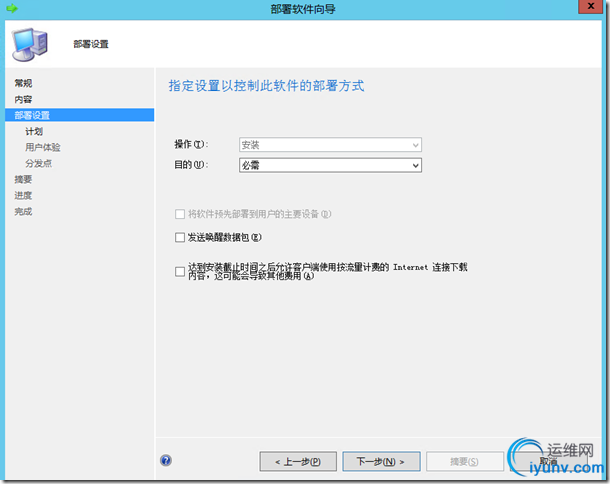This screenshot has height=484, width=610.
Task: Close the 部署软件向导 window
Action: tap(591, 6)
